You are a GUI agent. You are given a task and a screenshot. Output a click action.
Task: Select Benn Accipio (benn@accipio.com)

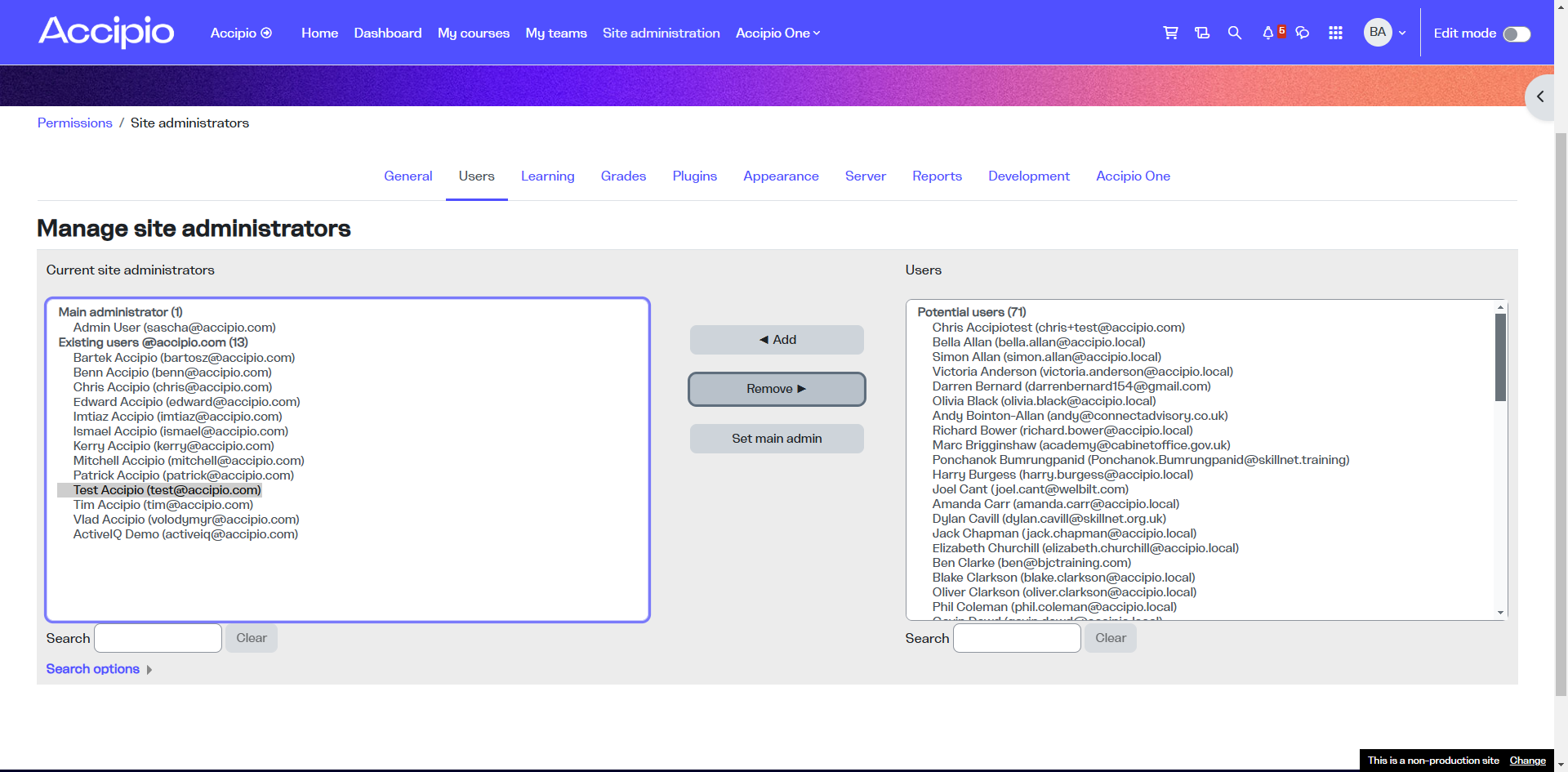(x=172, y=373)
